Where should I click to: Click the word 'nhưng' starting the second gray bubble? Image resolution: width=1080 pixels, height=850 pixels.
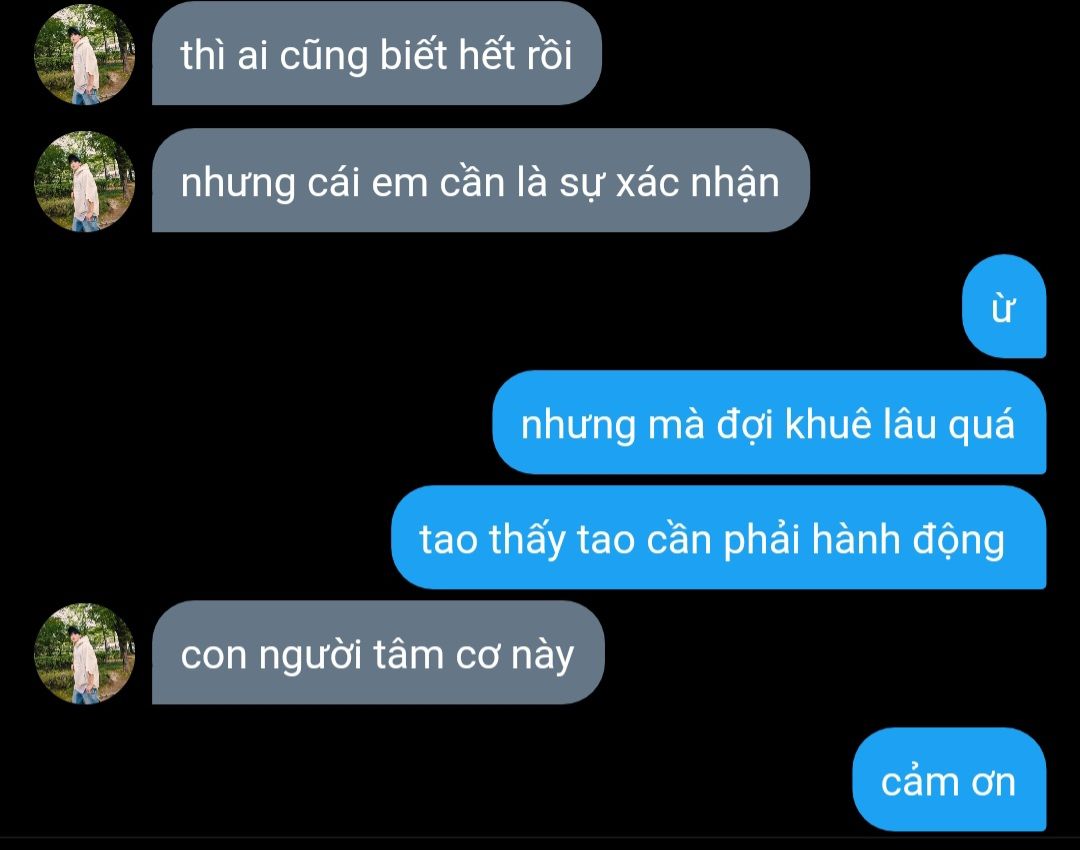[238, 185]
